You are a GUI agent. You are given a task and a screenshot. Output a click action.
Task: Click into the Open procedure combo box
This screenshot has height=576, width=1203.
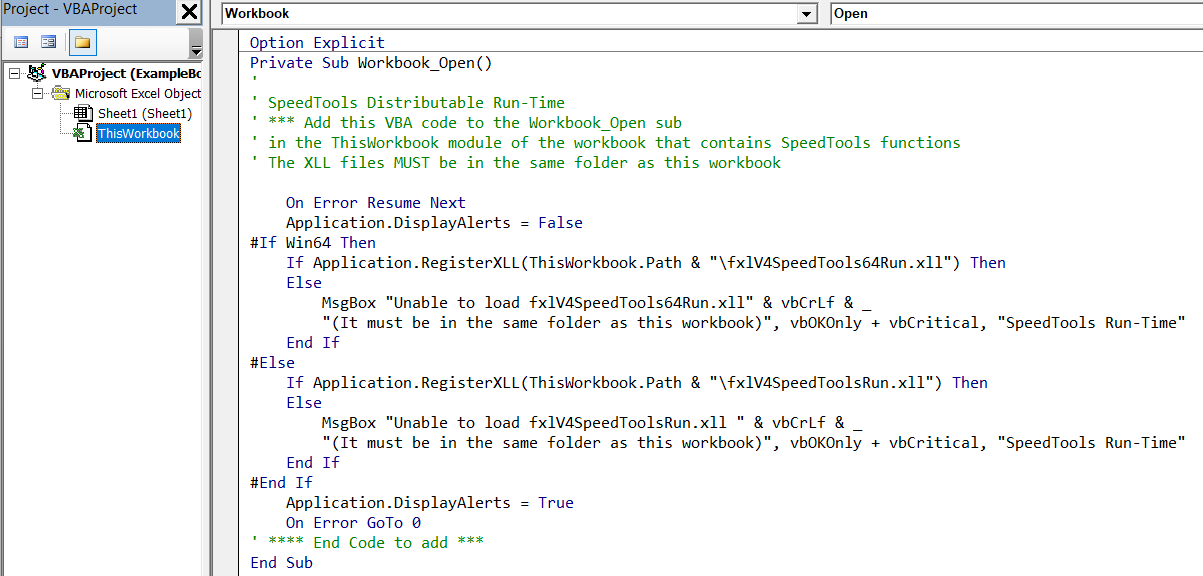click(x=1016, y=14)
